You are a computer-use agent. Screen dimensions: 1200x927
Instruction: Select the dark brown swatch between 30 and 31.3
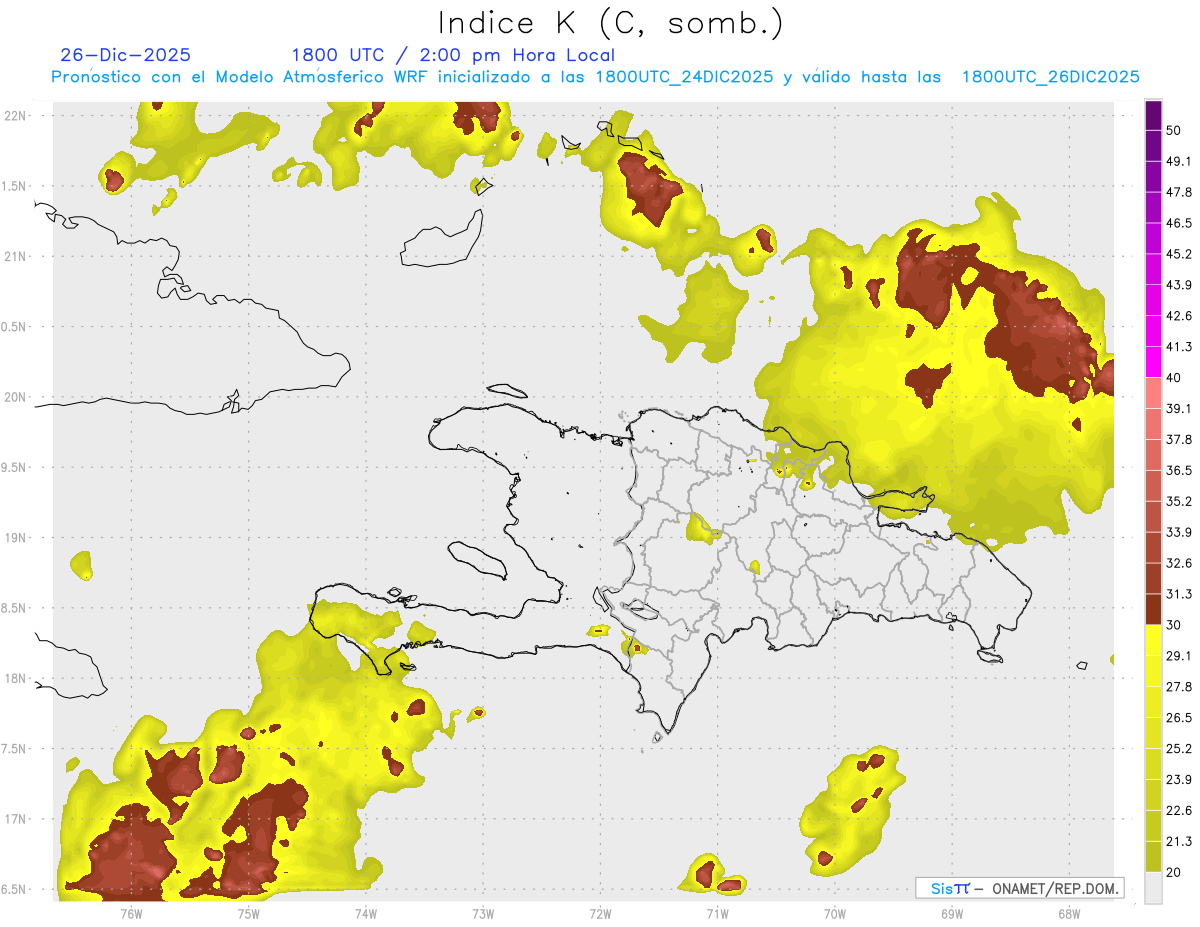pyautogui.click(x=1153, y=609)
